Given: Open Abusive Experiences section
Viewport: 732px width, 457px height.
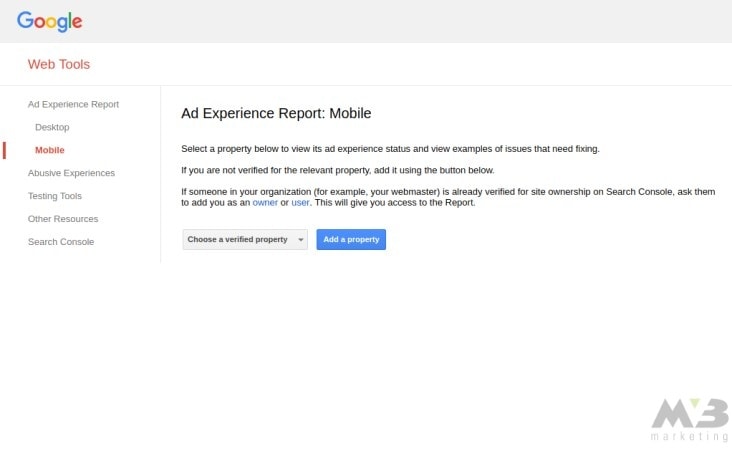Looking at the screenshot, I should click(x=71, y=173).
